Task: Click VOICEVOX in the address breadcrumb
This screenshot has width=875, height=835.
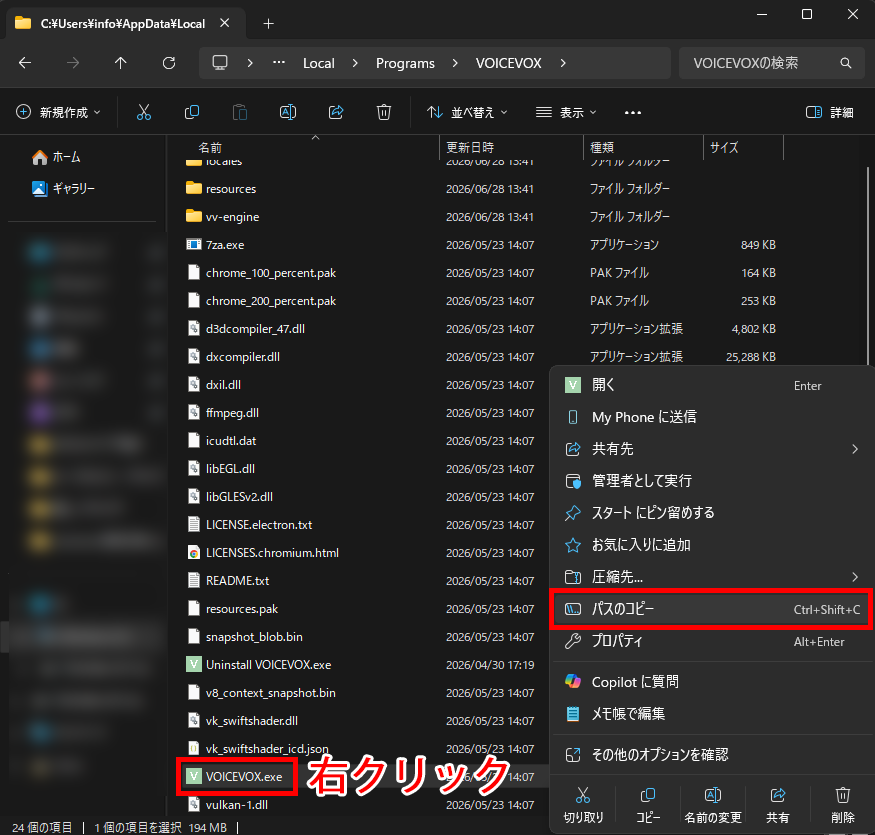Action: [508, 63]
